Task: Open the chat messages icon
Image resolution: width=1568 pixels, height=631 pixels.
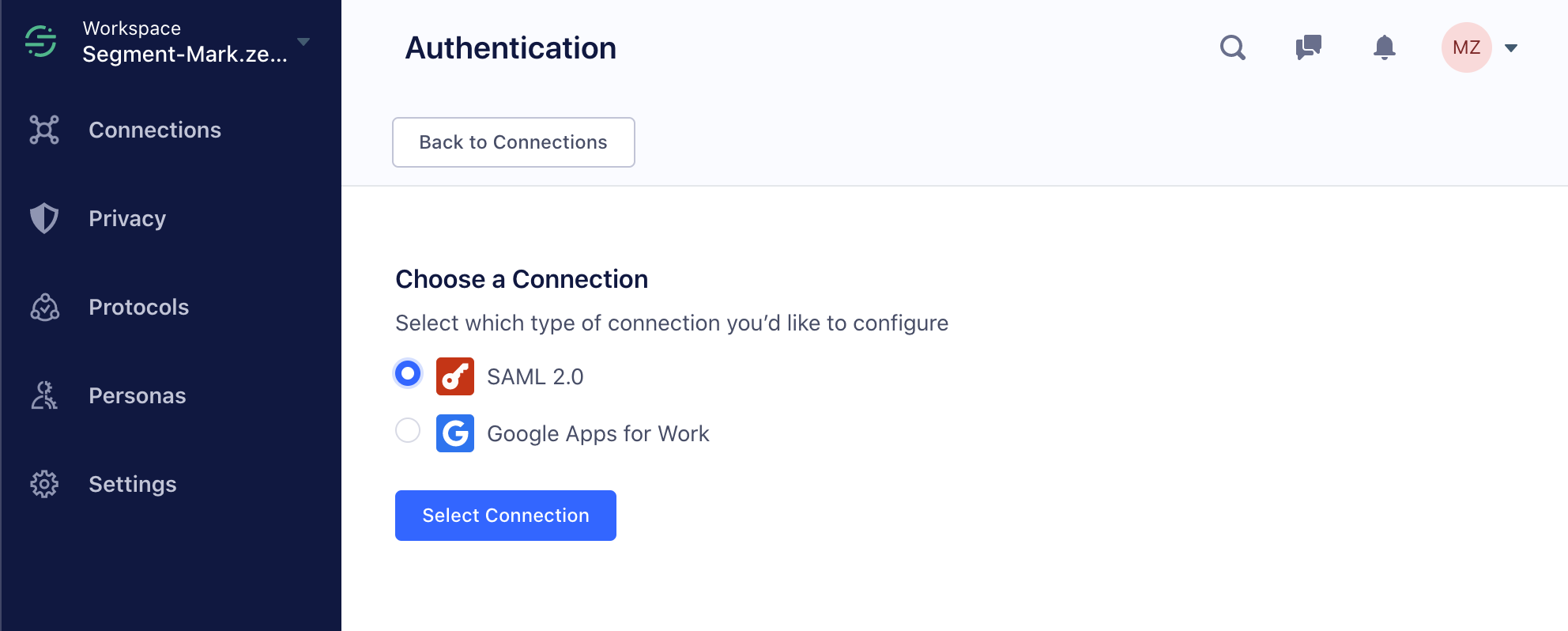Action: 1308,47
